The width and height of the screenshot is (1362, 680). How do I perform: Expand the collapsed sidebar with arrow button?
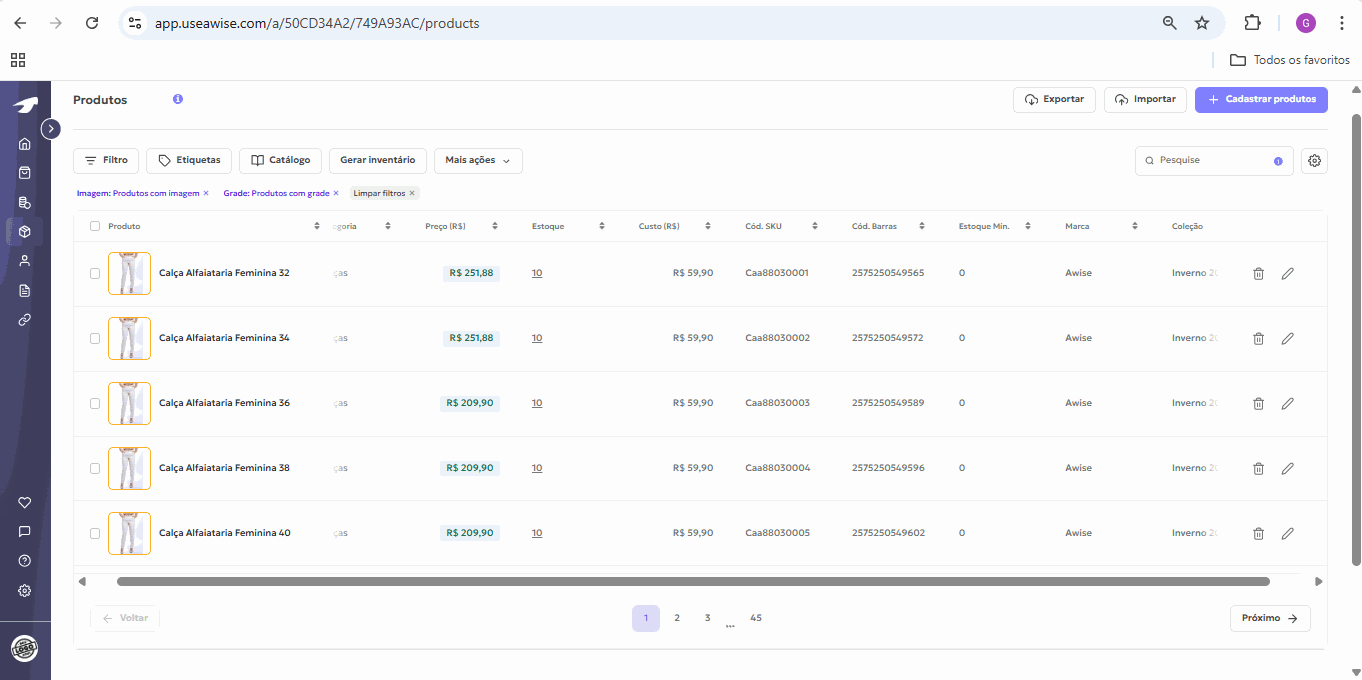click(51, 129)
